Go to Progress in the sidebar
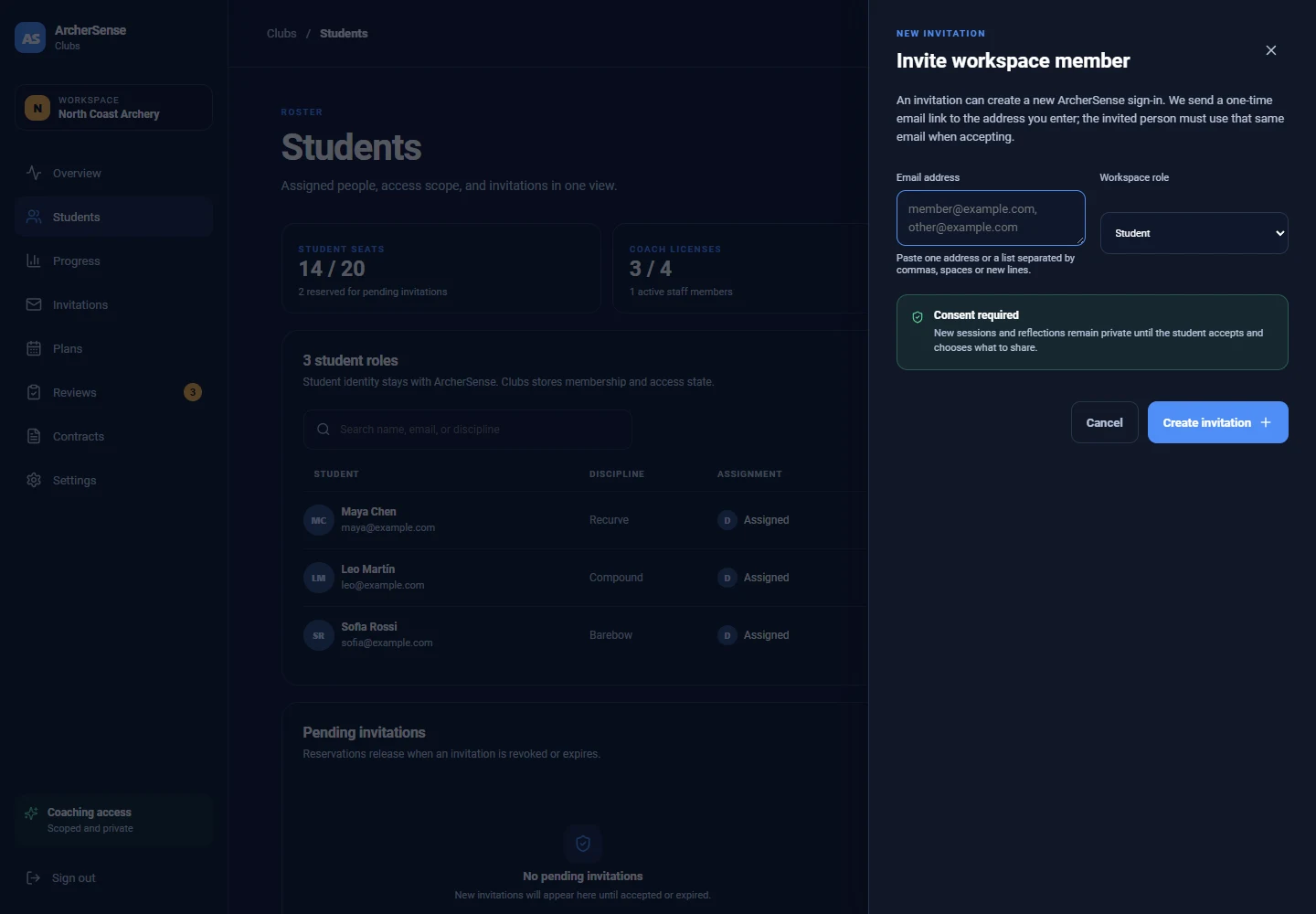 tap(113, 260)
